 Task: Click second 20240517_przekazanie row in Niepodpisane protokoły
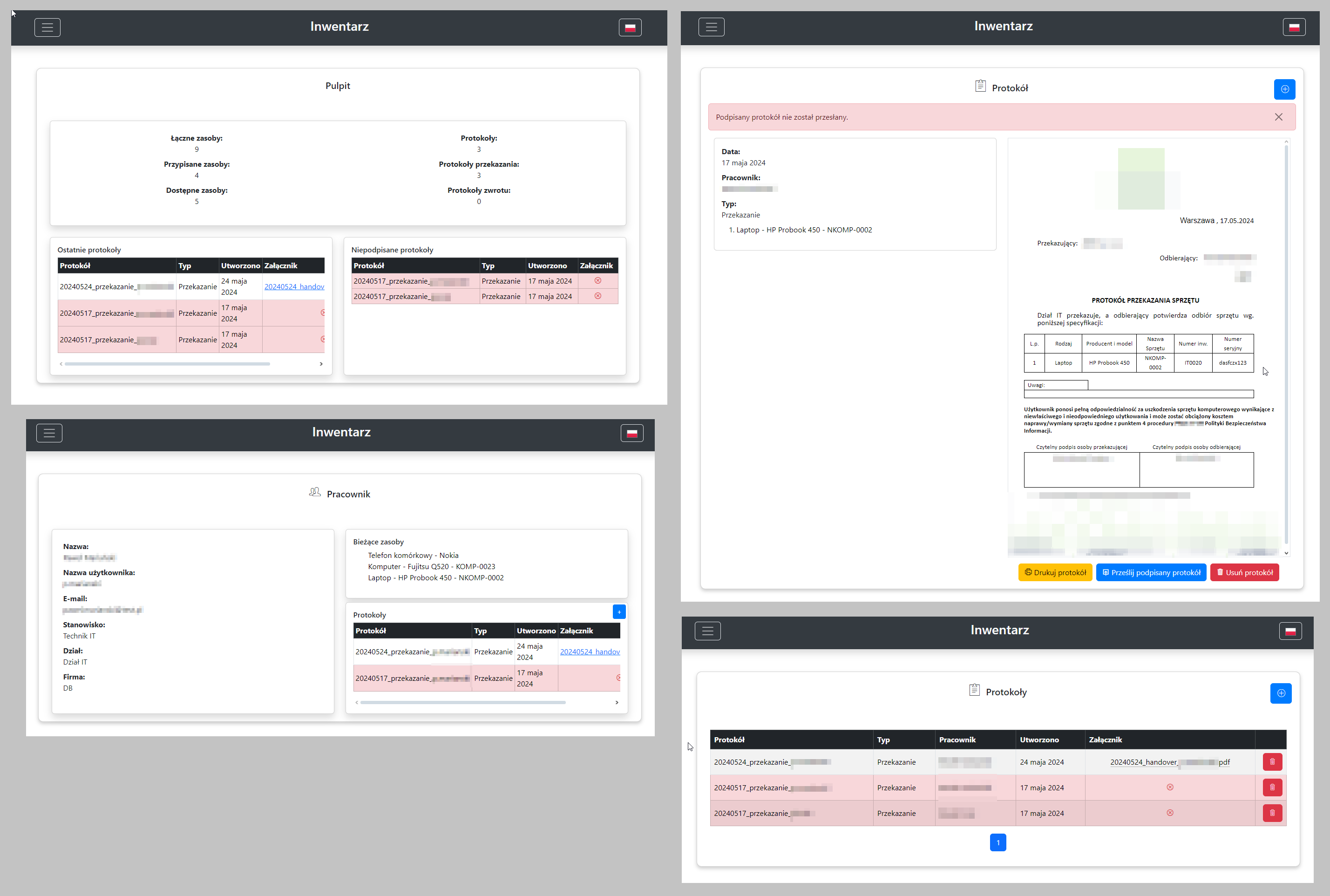pyautogui.click(x=485, y=297)
